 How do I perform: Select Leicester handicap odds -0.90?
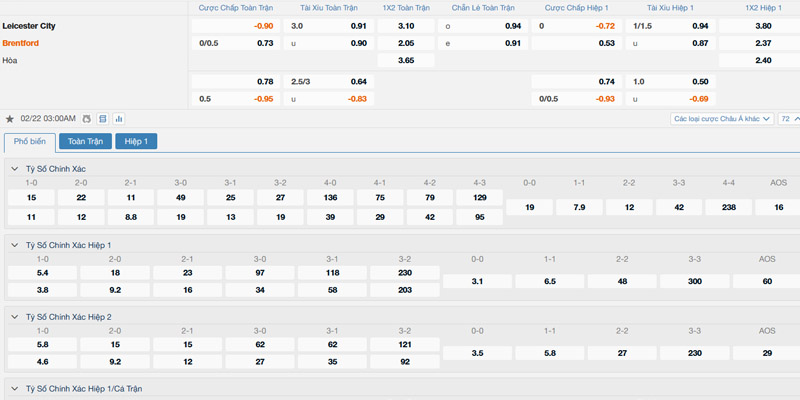(x=236, y=26)
